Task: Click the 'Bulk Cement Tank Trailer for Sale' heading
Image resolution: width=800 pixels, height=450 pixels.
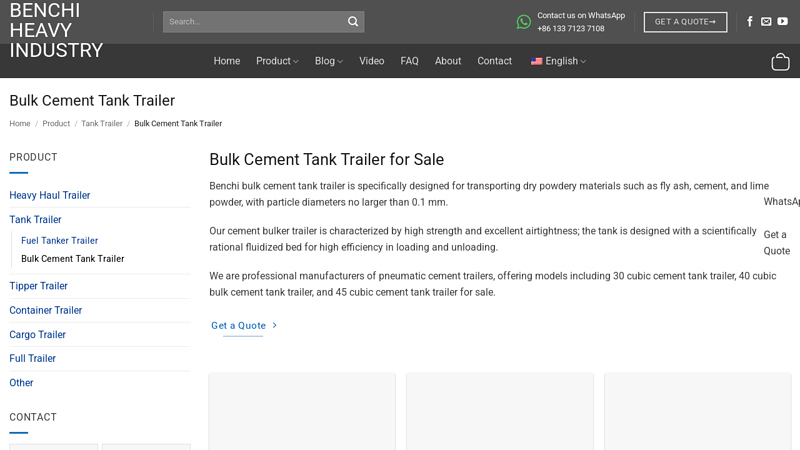Action: coord(327,159)
